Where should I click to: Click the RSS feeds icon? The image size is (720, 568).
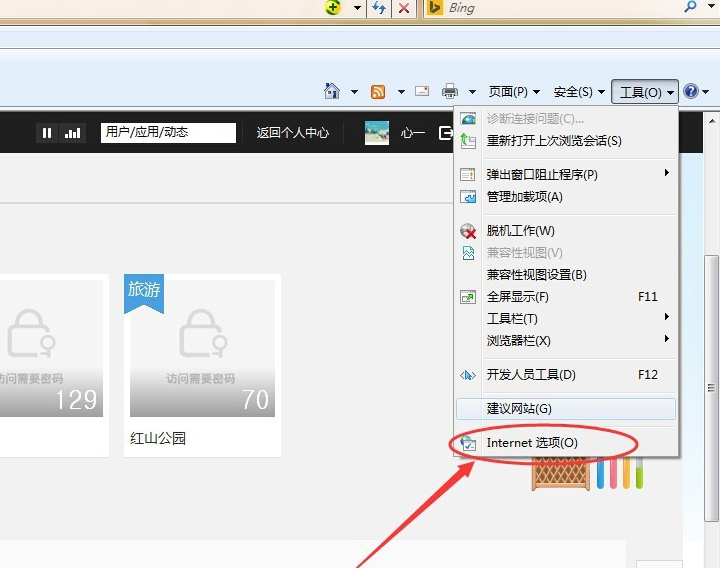(378, 92)
